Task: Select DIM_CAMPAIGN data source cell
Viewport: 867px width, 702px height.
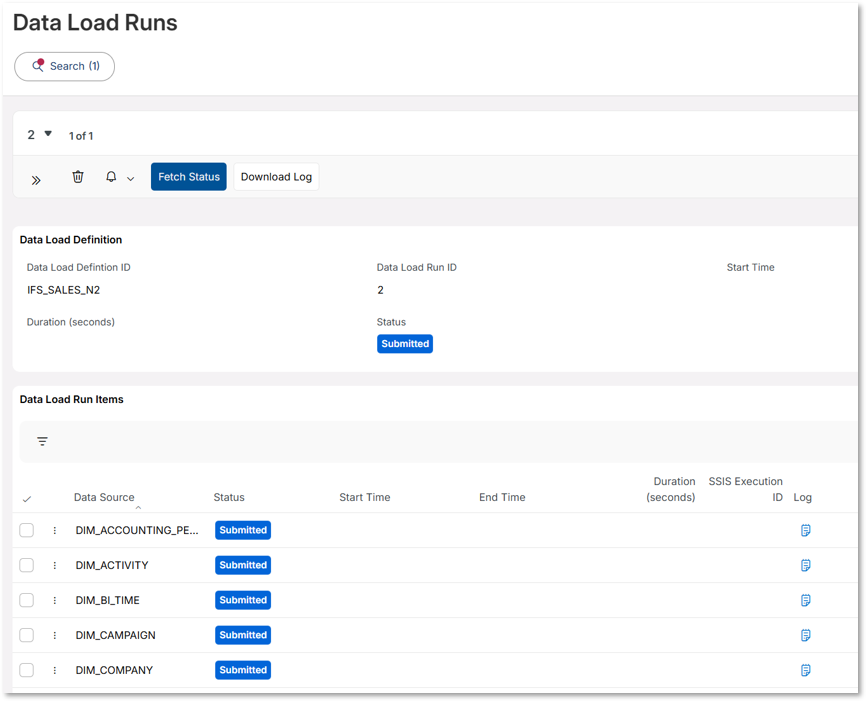Action: [116, 636]
